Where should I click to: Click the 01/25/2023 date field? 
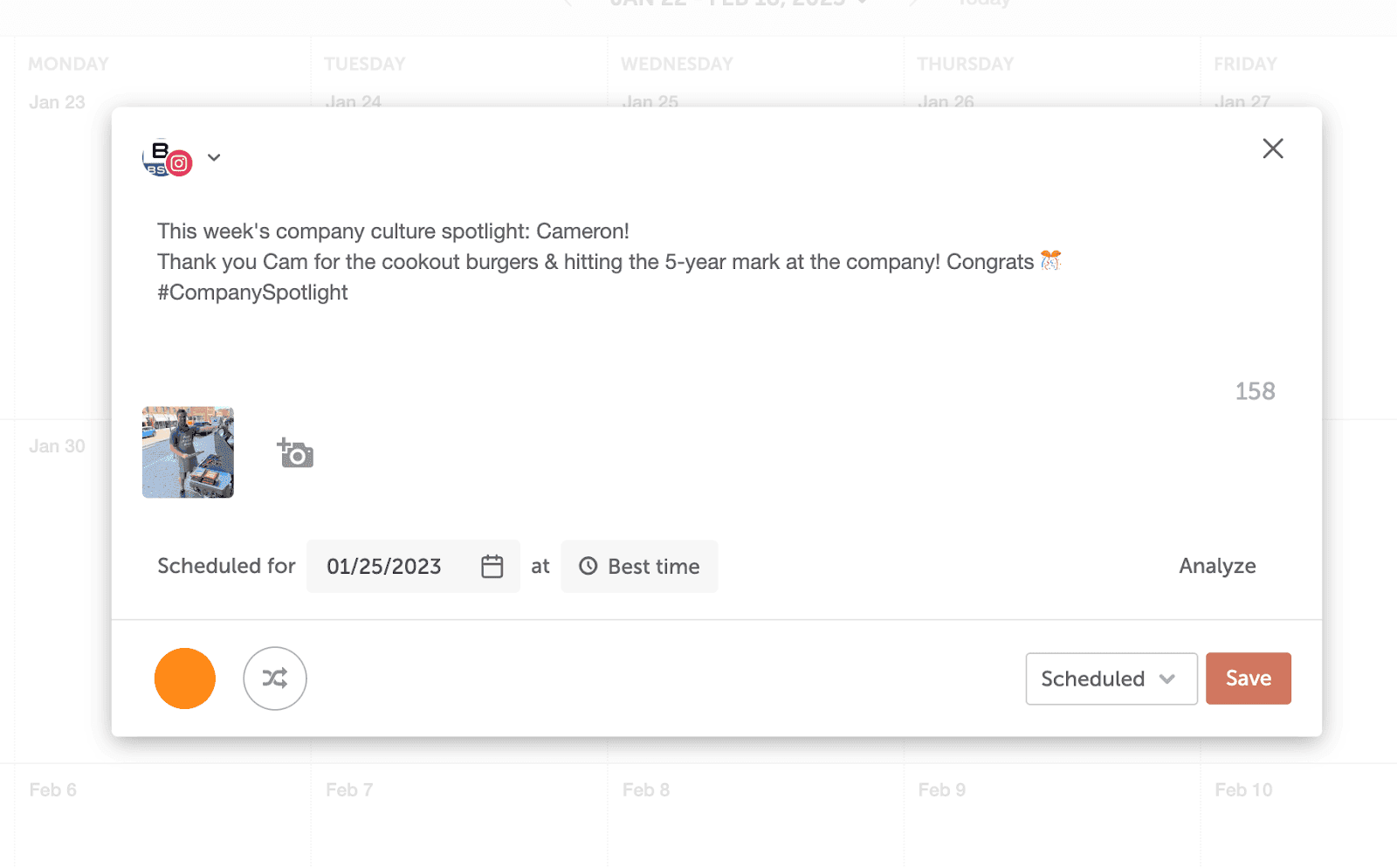pos(384,567)
